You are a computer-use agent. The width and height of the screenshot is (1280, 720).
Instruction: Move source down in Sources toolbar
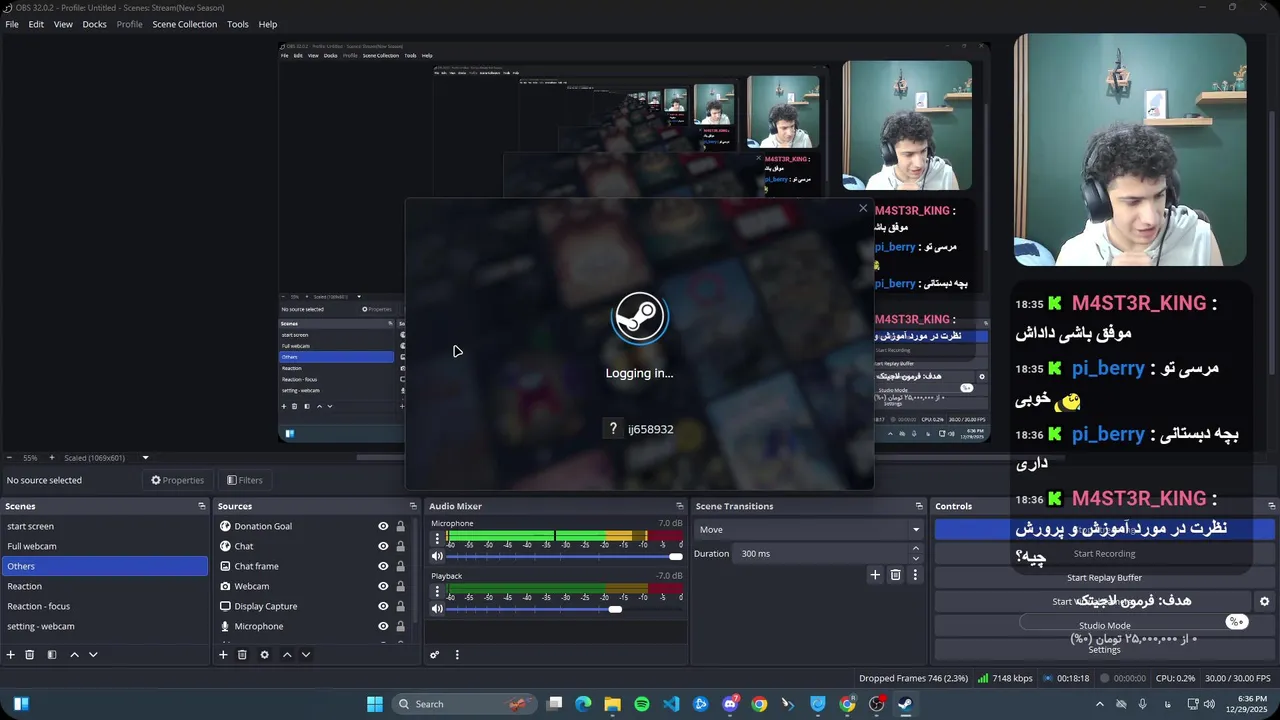(306, 655)
